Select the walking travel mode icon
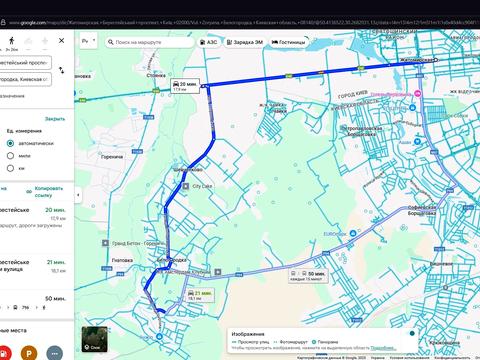 tap(12, 41)
